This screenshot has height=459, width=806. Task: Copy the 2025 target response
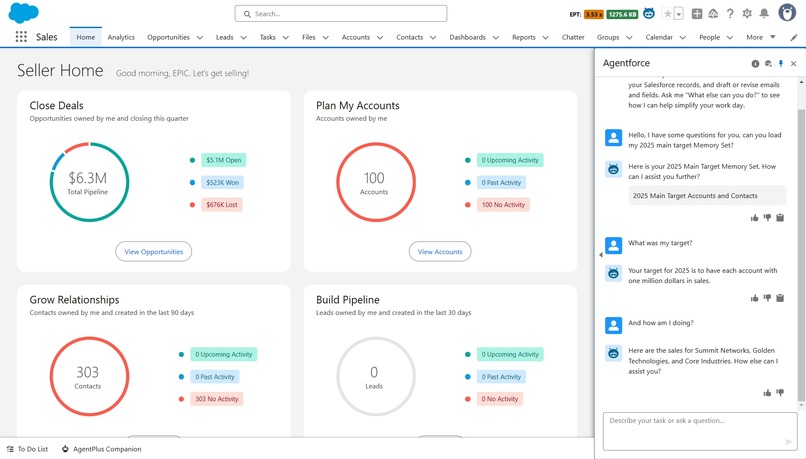tap(780, 298)
